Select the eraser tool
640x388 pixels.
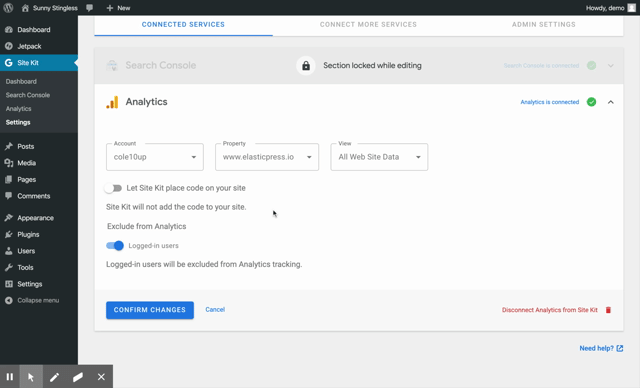point(78,377)
